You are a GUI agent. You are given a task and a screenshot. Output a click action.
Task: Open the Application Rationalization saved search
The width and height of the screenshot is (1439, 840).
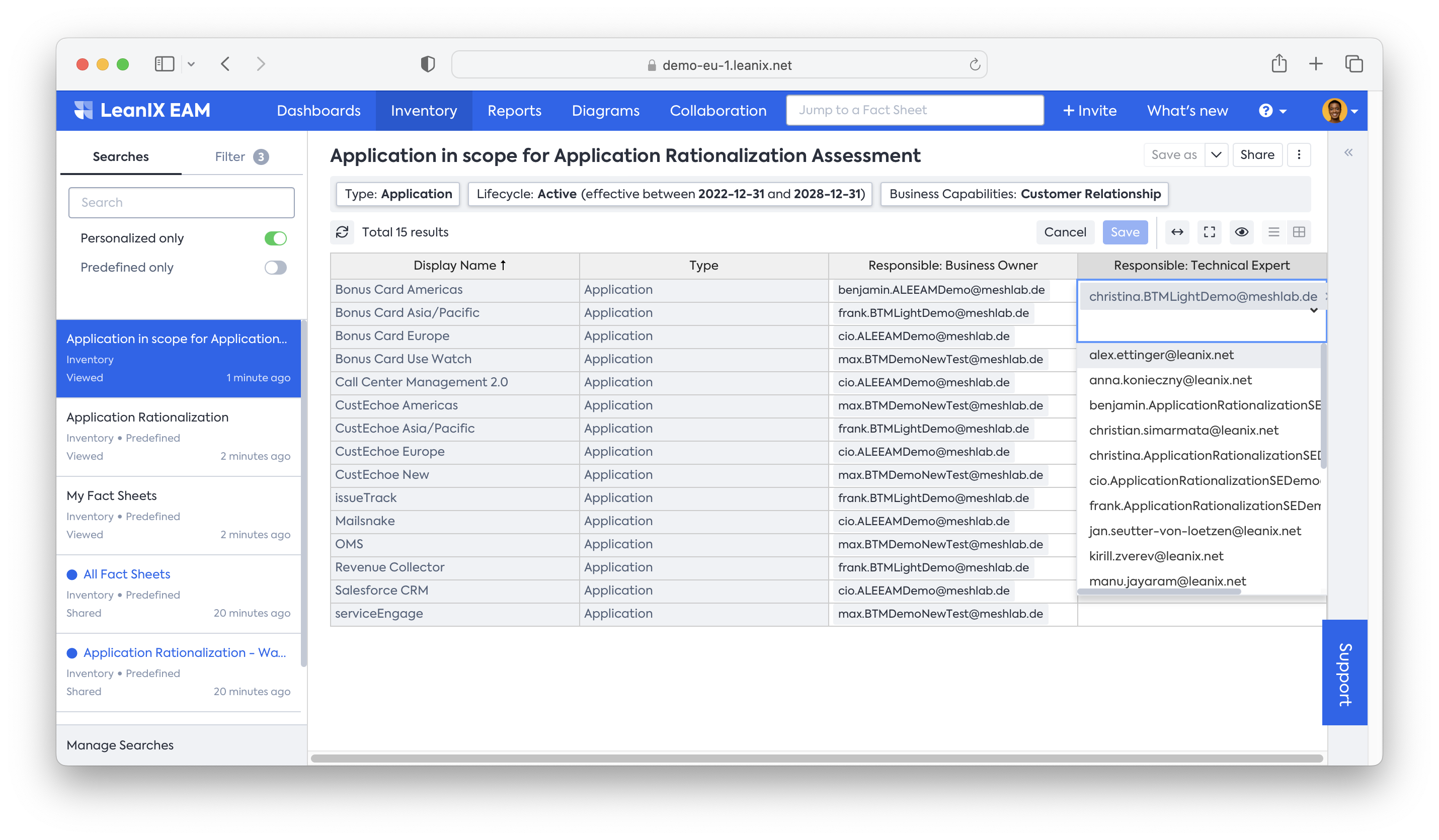pos(178,436)
